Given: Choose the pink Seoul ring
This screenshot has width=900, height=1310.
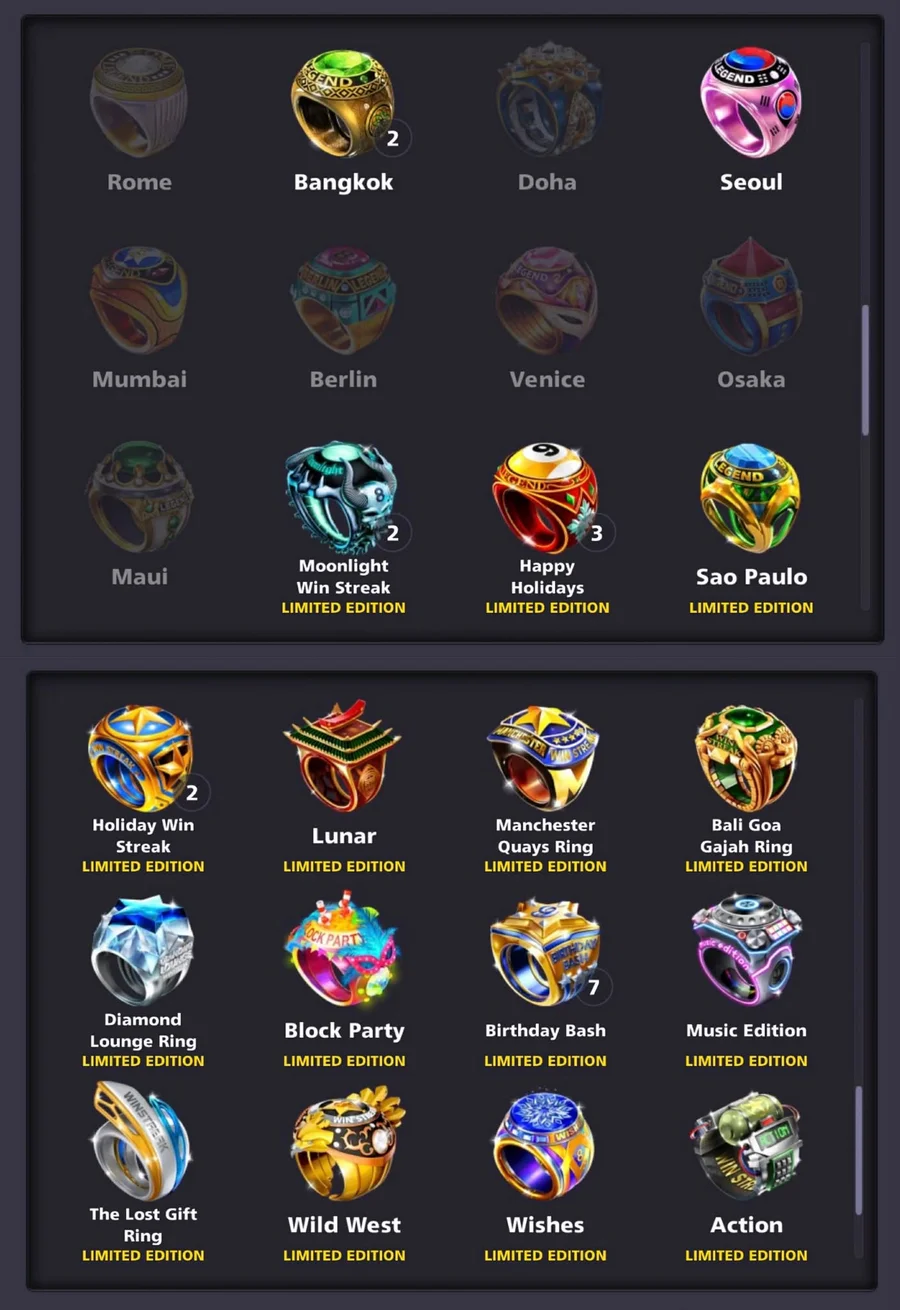Looking at the screenshot, I should tap(751, 104).
